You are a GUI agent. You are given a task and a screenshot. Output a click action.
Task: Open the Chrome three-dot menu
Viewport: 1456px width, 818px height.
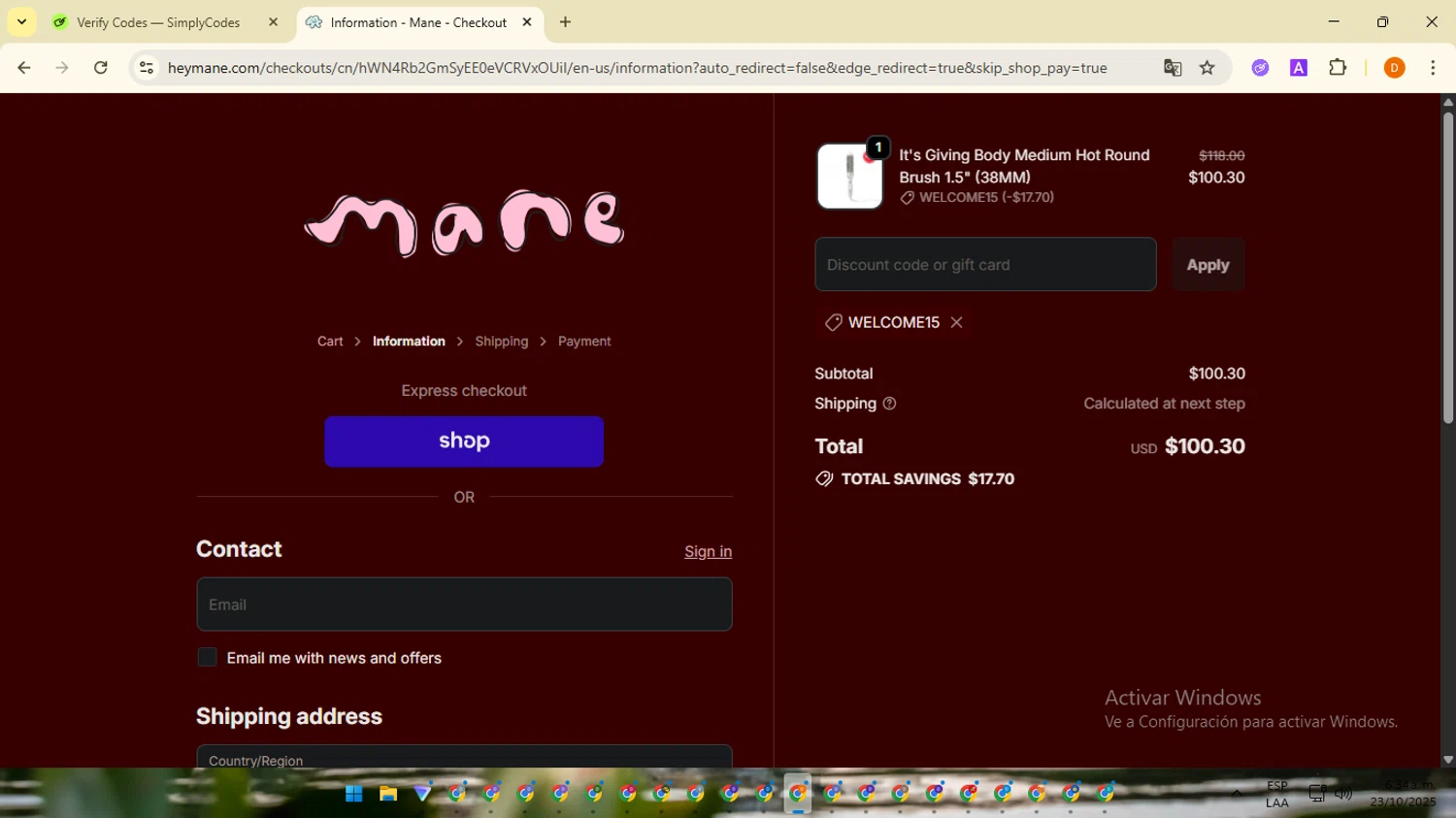(1433, 68)
